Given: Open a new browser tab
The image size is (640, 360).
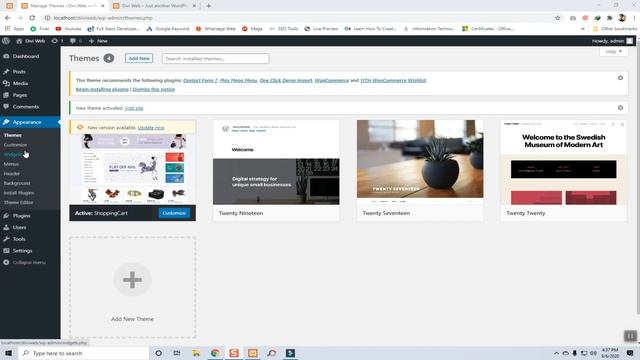Looking at the screenshot, I should (x=209, y=6).
